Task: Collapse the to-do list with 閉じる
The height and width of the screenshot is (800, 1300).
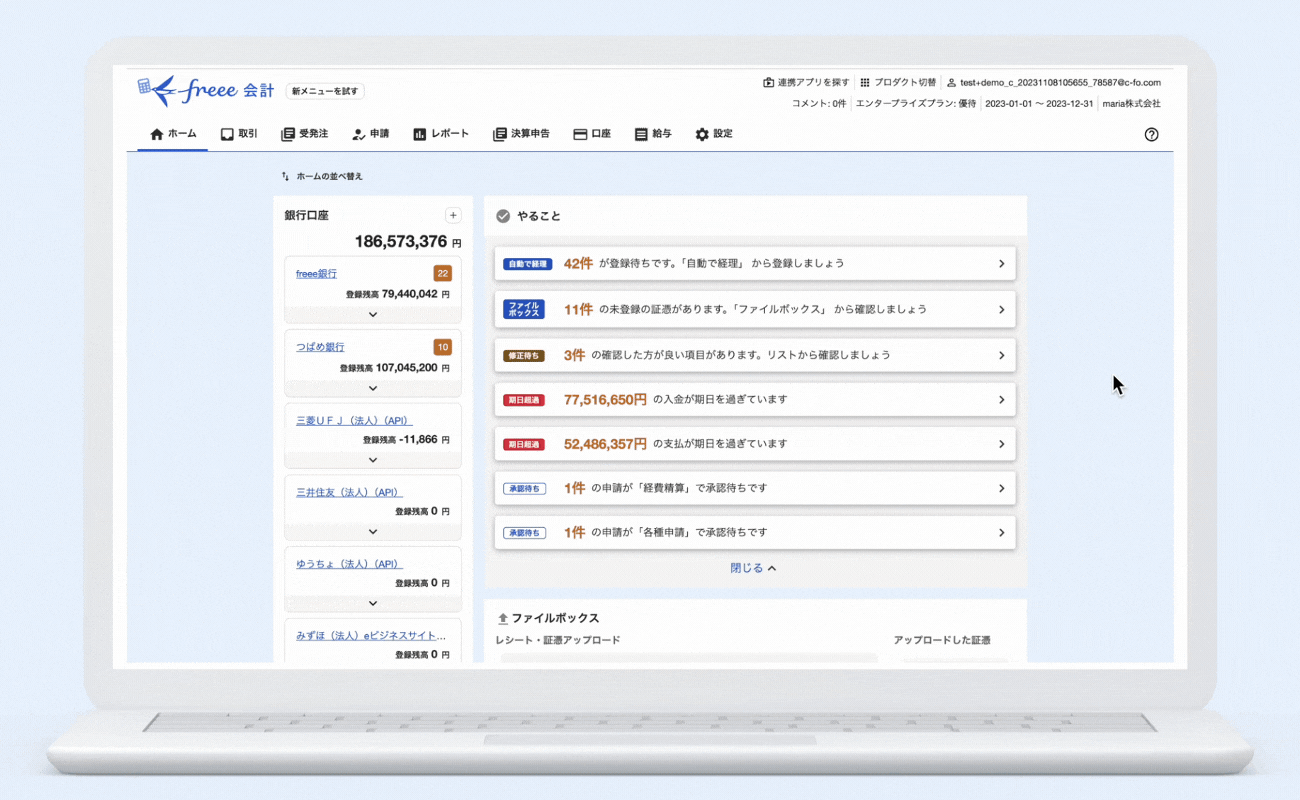Action: pos(753,568)
